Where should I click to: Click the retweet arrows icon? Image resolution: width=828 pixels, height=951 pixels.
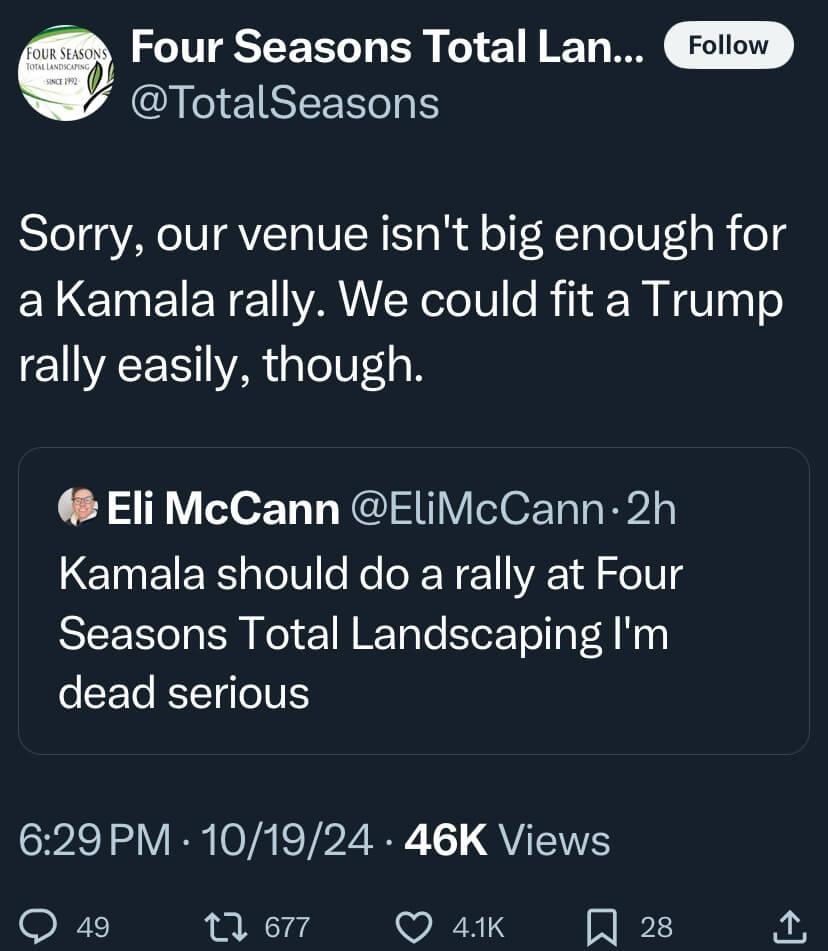226,927
